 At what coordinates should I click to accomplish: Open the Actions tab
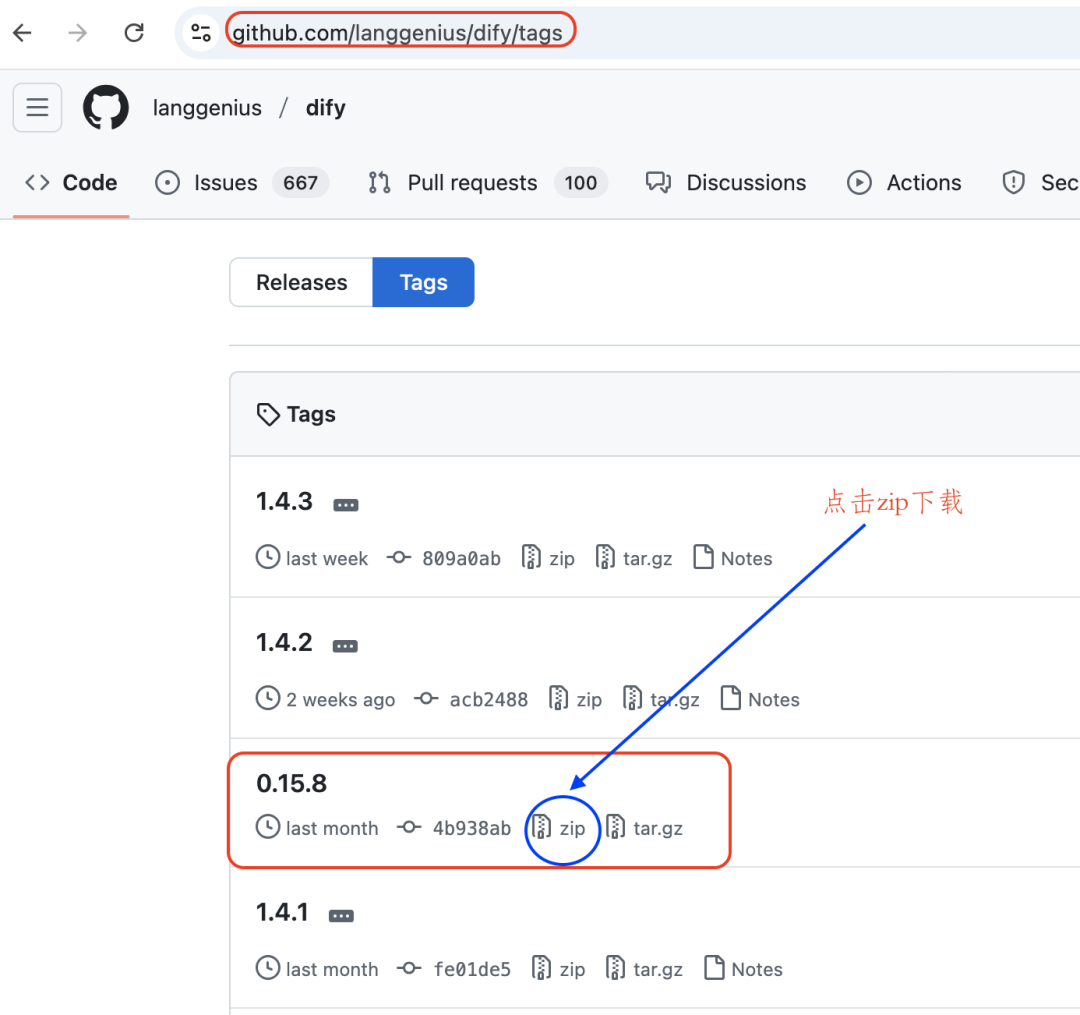click(x=904, y=182)
